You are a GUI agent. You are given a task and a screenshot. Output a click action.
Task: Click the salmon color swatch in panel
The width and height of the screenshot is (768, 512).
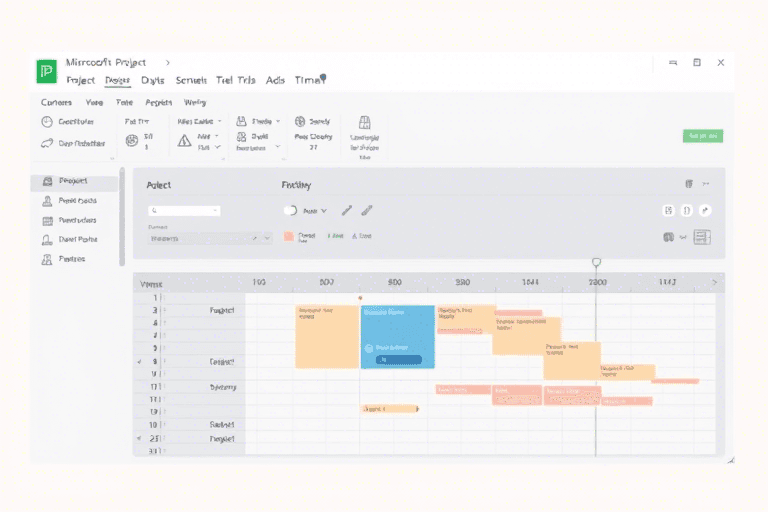pos(289,236)
